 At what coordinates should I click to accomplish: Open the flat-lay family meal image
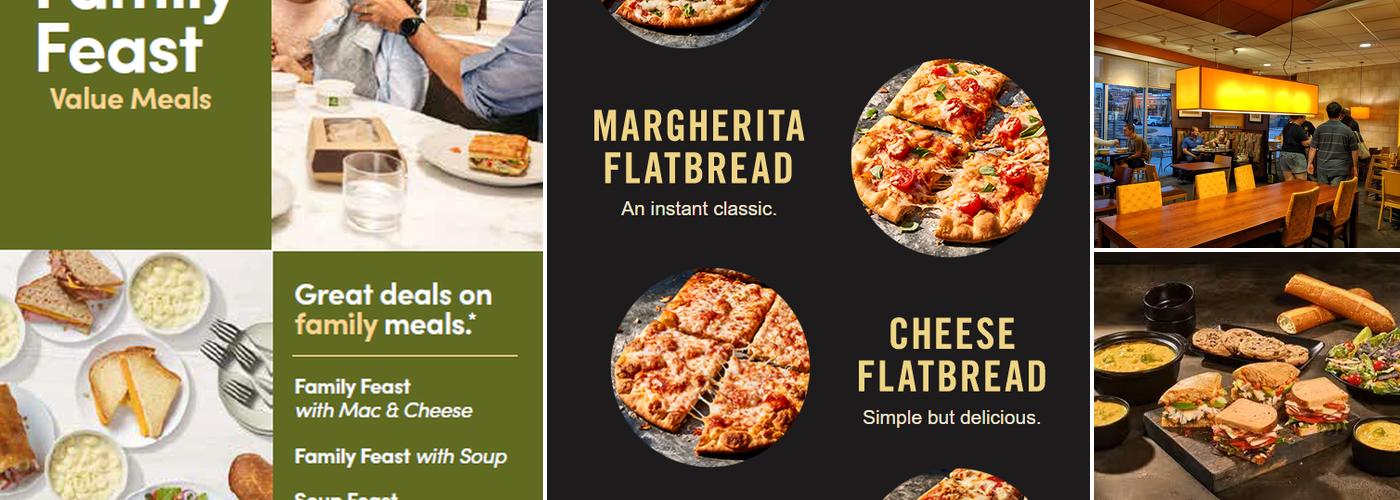(x=136, y=375)
